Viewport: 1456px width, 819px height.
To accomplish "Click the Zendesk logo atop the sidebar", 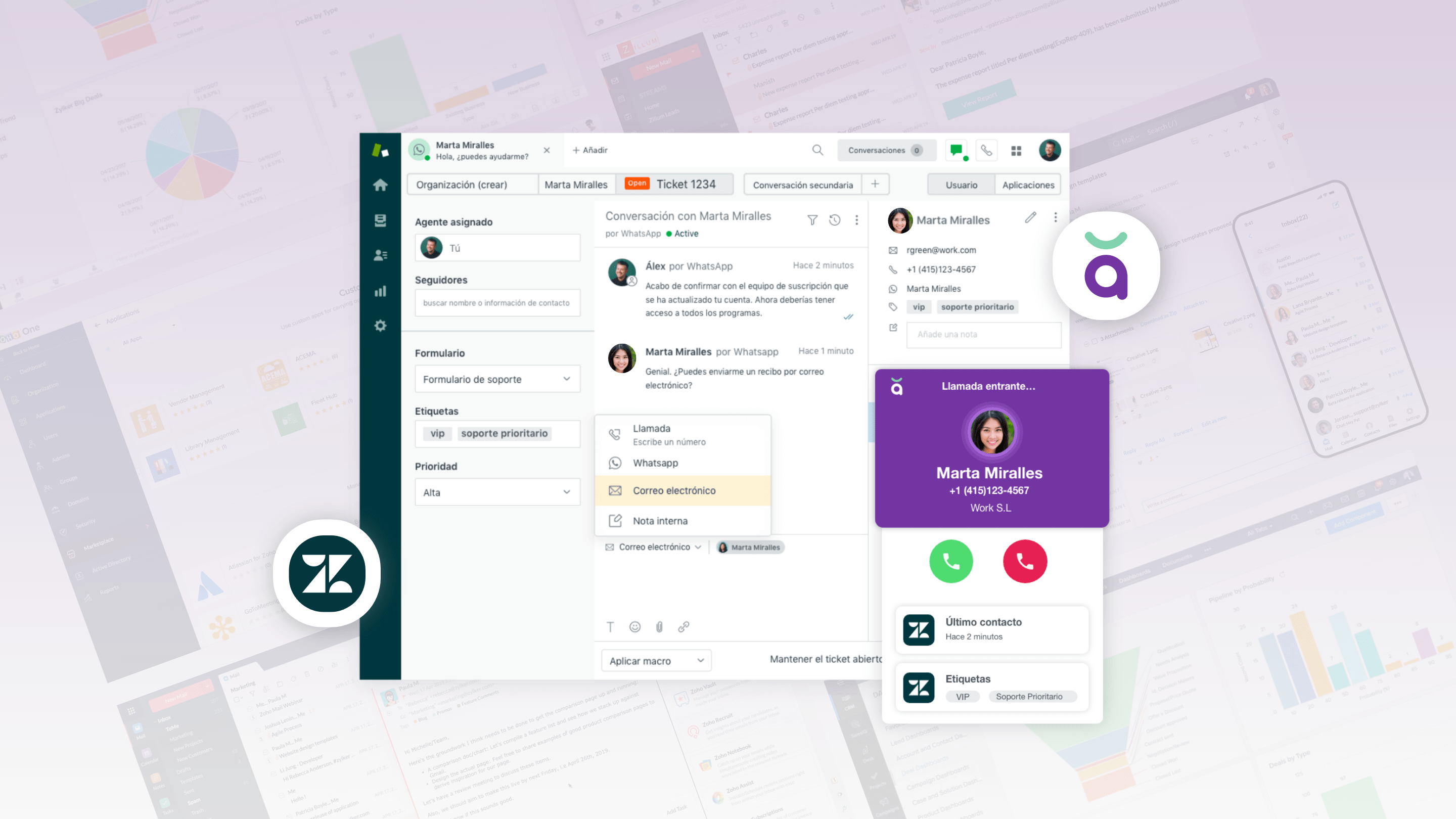I will pyautogui.click(x=380, y=150).
